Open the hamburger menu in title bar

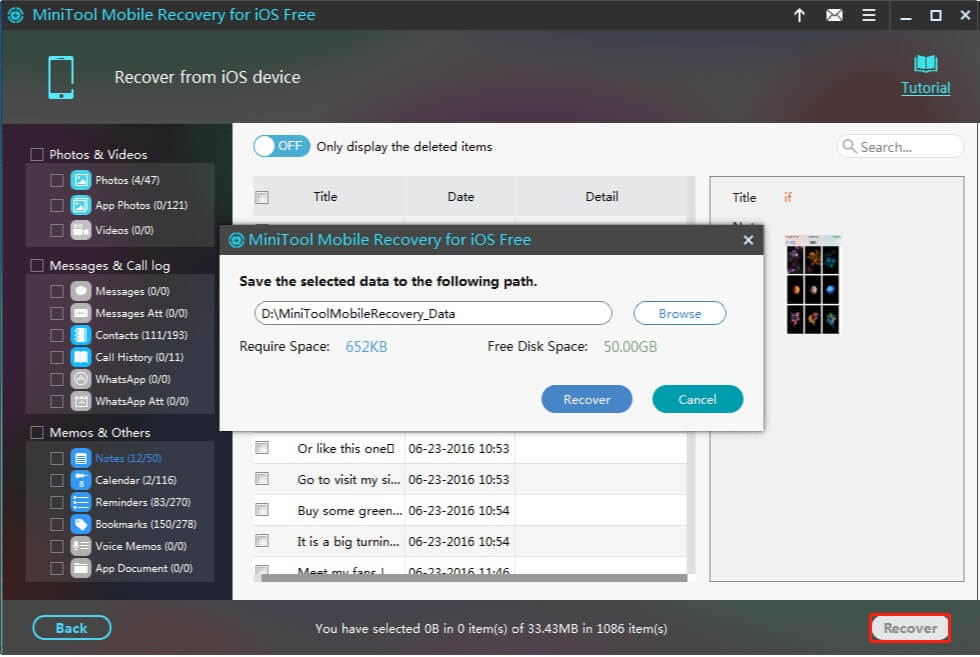[869, 15]
